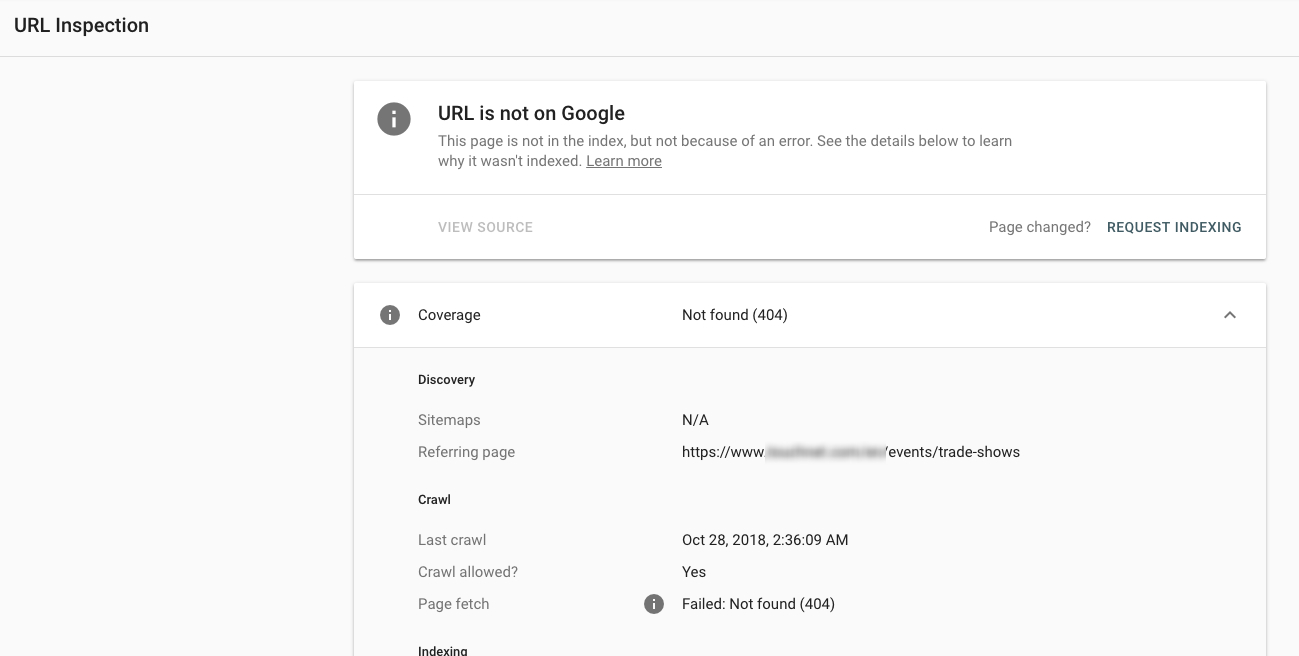Click the Failed: Not found (404) text
The height and width of the screenshot is (656, 1299).
point(758,604)
